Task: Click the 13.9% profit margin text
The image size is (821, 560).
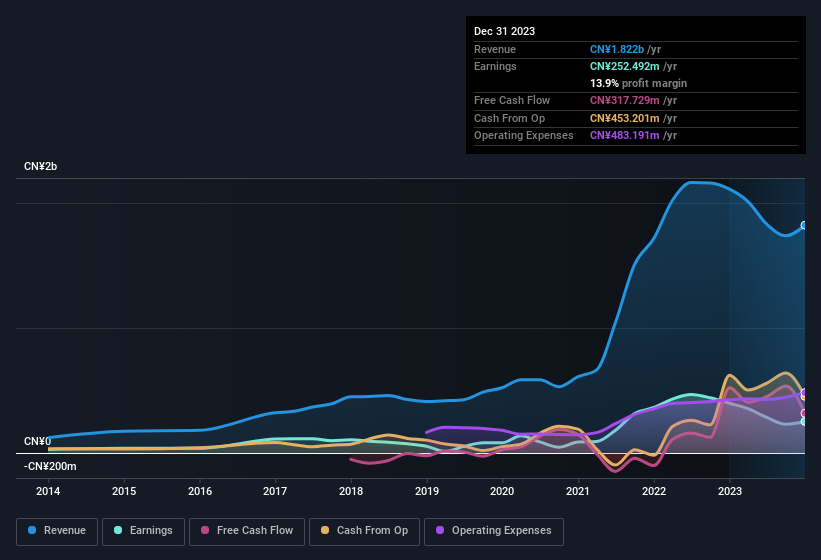Action: tap(638, 83)
